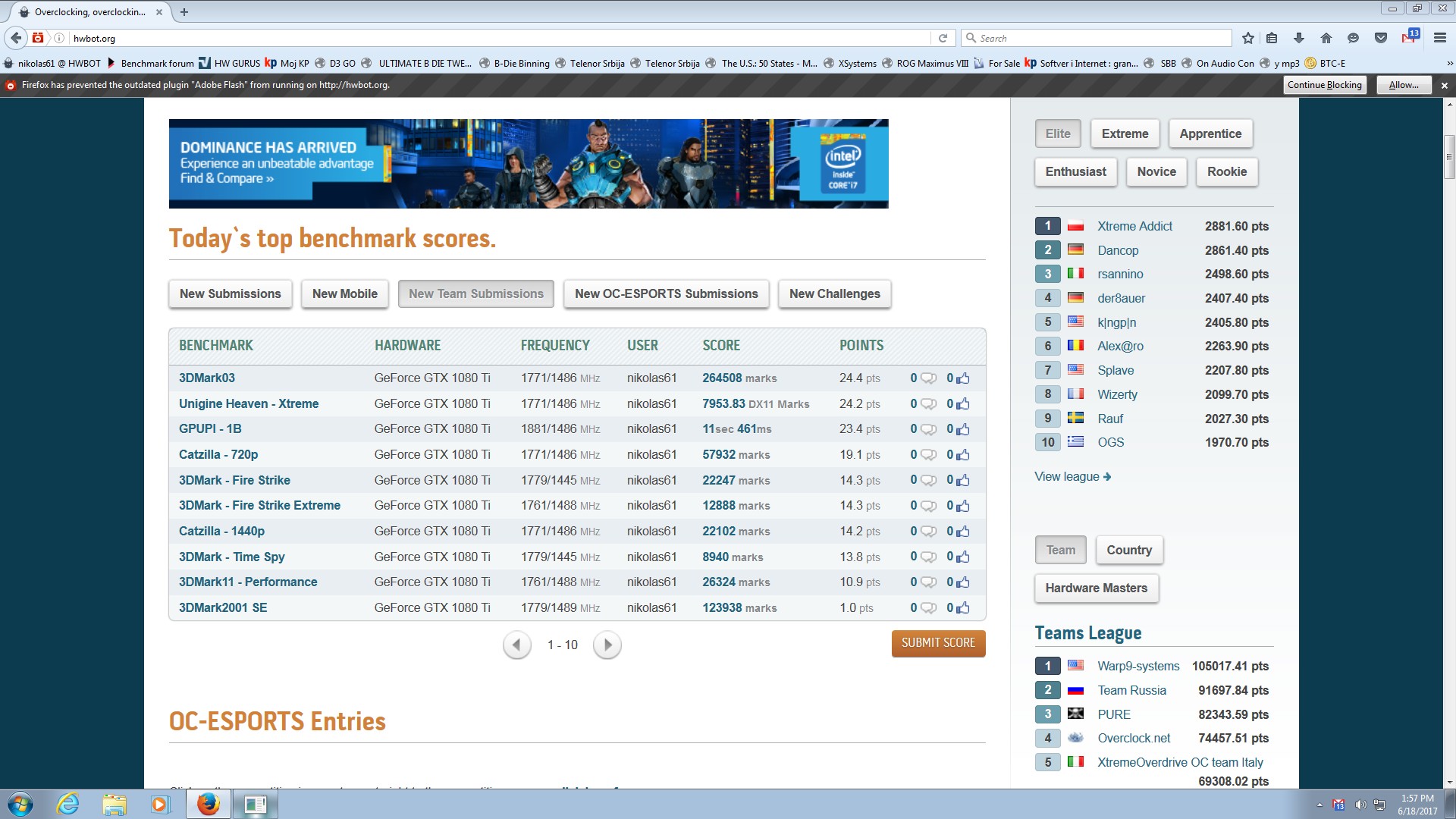The width and height of the screenshot is (1456, 819).
Task: Click the blocked plugin icon in address bar
Action: [38, 38]
